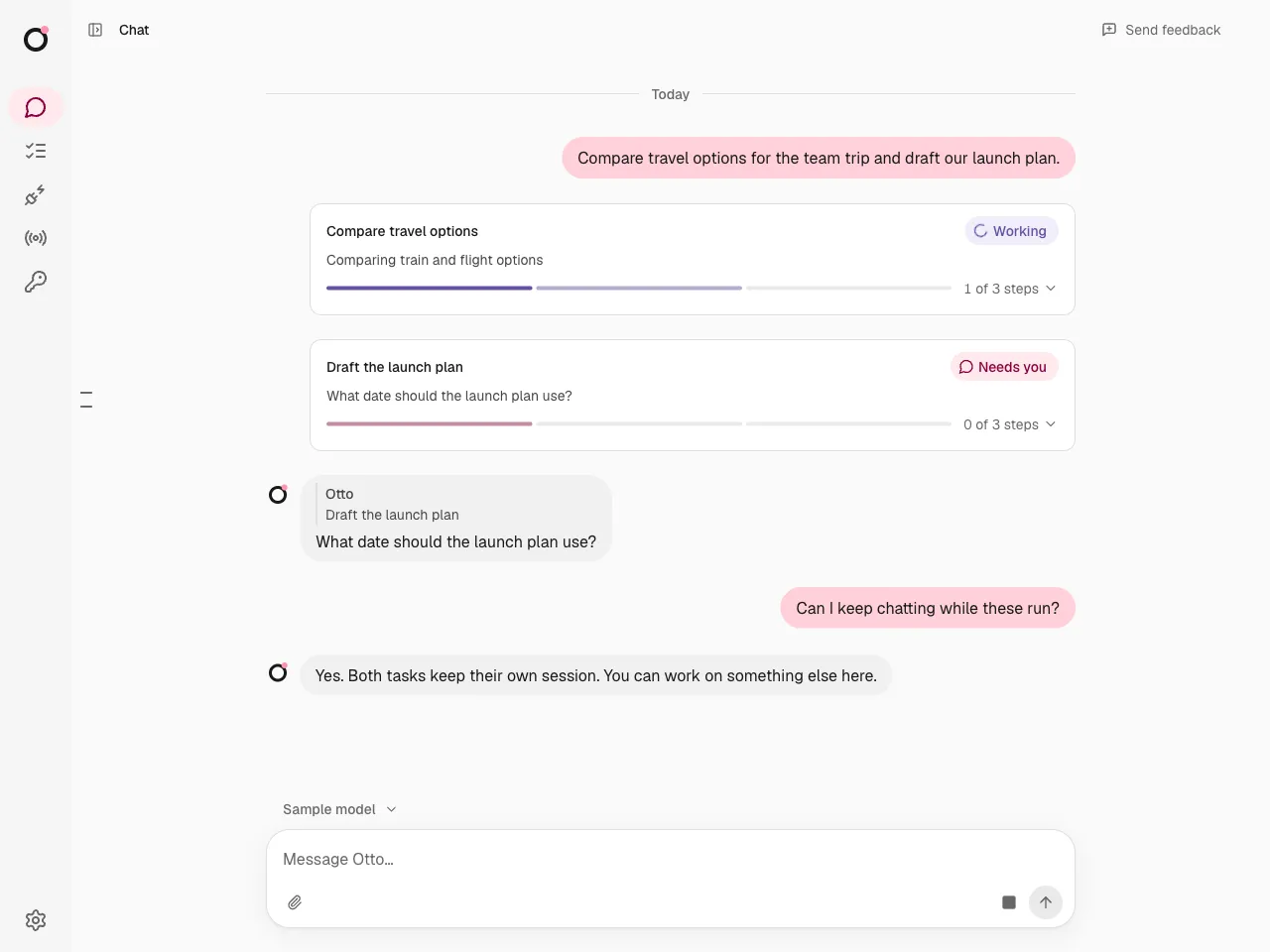1270x952 pixels.
Task: Click Otto avatar beside the launch plan question
Action: 278,494
